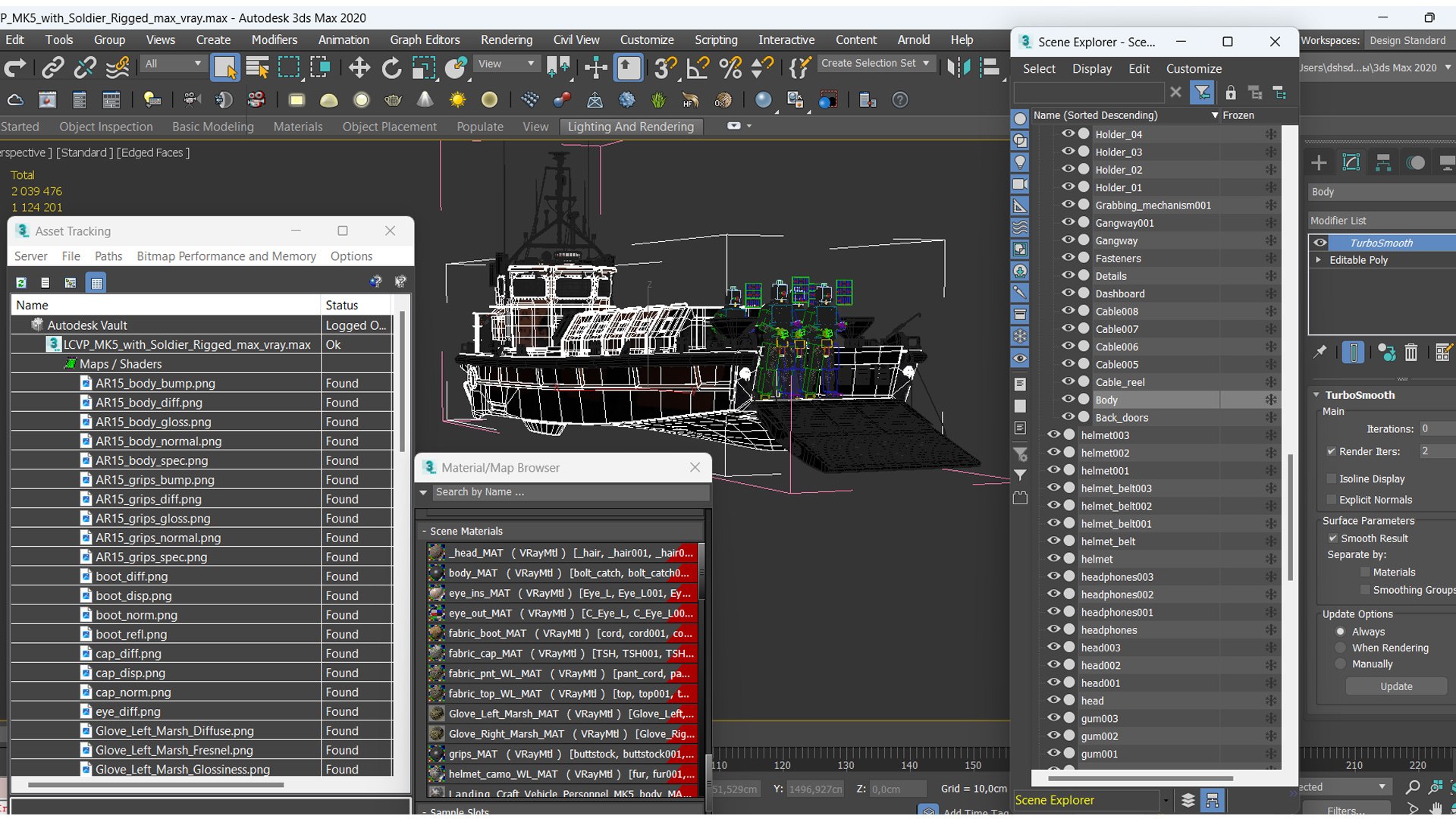Select fabric_boot_MAT material swatch
This screenshot has height=819, width=1456.
436,633
